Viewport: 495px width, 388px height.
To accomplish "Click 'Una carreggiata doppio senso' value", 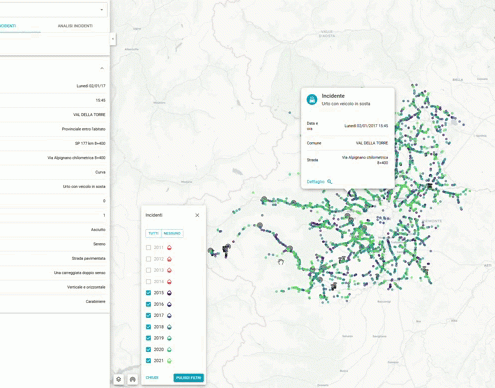I will pos(80,273).
